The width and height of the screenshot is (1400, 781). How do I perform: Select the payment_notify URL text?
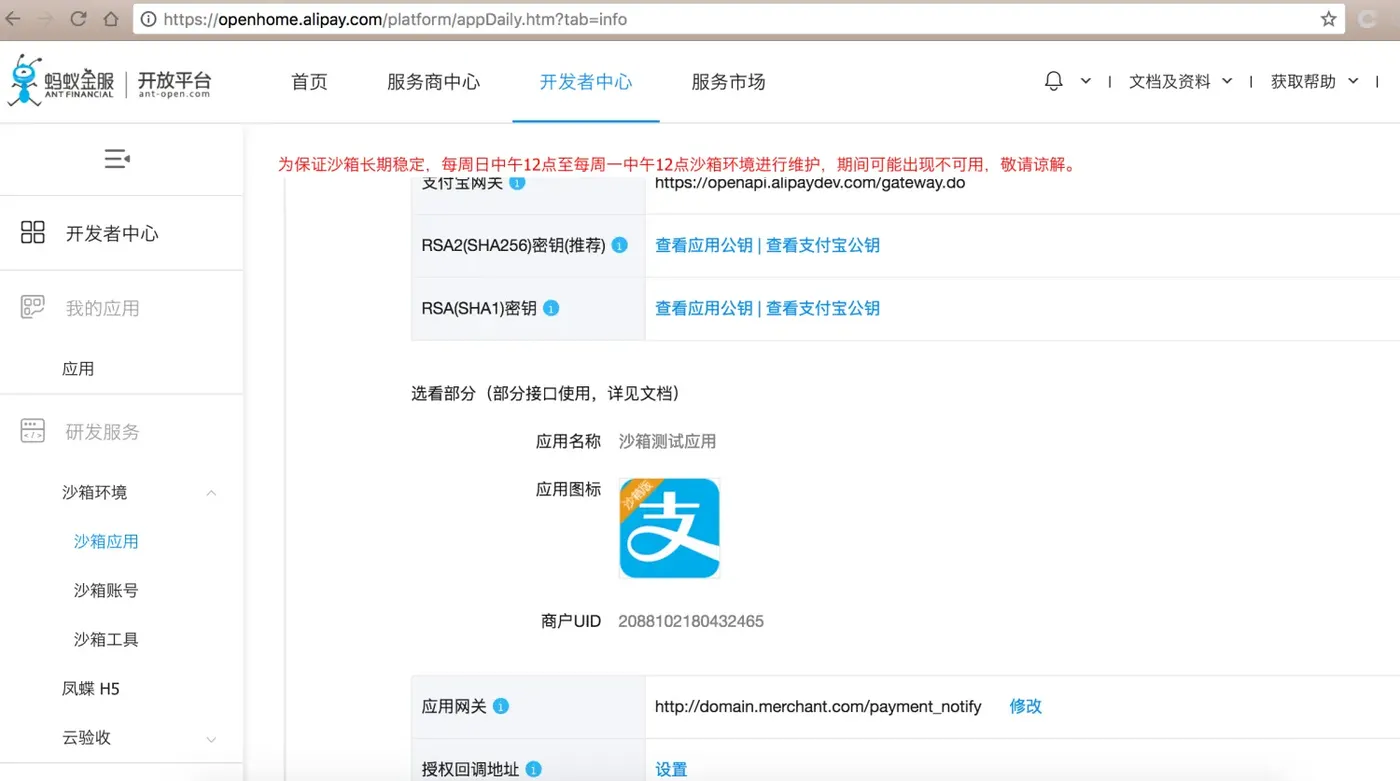click(x=818, y=706)
